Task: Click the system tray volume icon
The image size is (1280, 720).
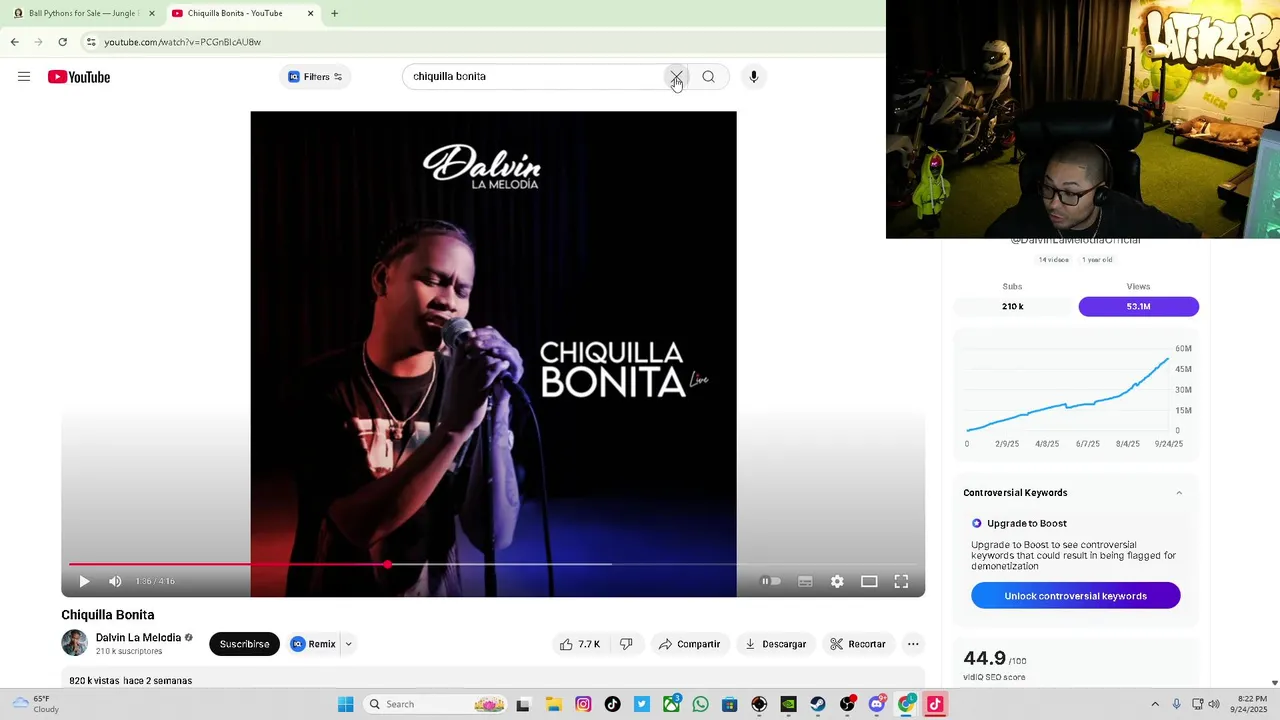Action: [x=1214, y=704]
